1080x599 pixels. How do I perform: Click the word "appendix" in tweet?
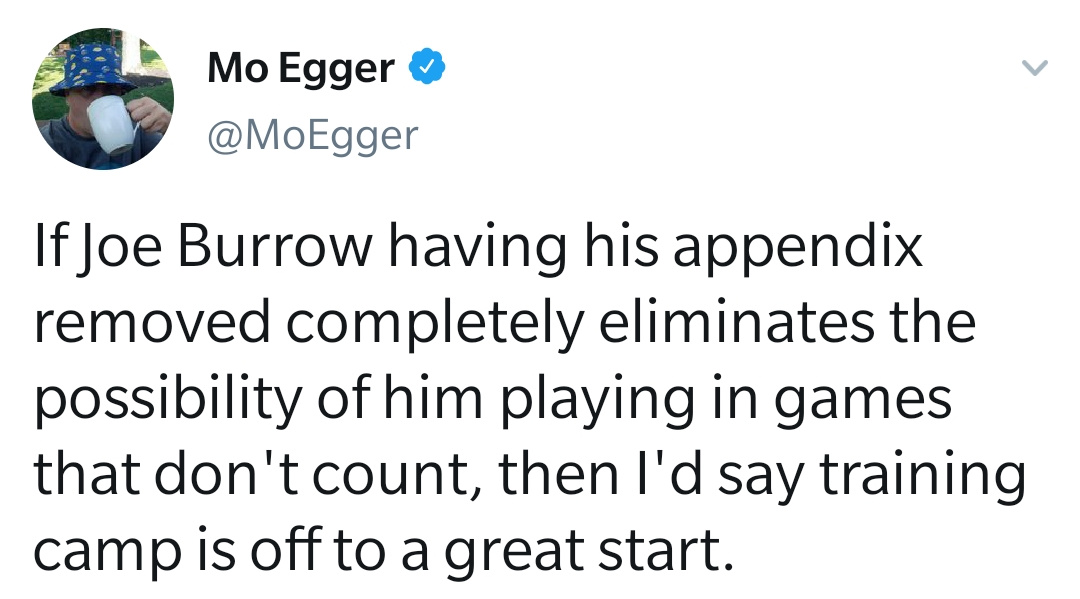(x=798, y=249)
